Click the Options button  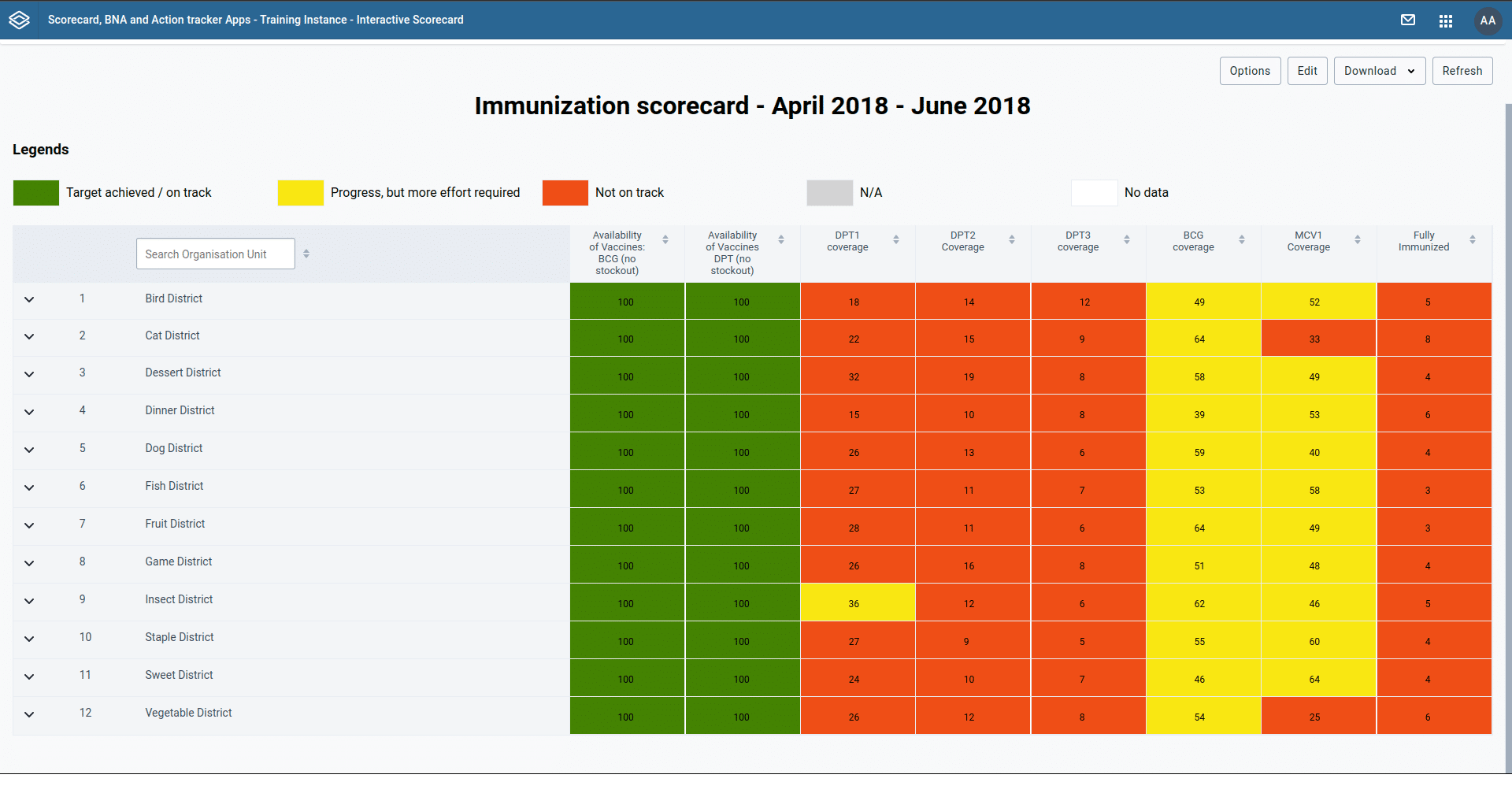point(1250,71)
